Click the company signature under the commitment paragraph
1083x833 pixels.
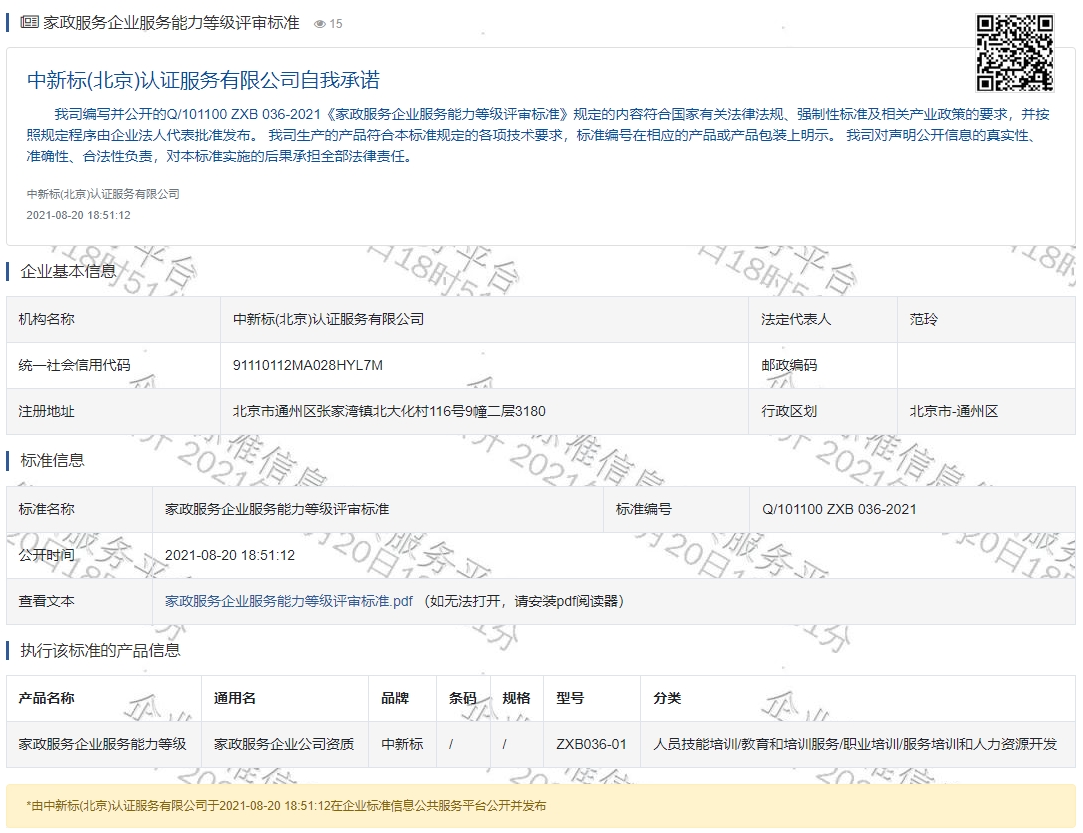coord(103,194)
